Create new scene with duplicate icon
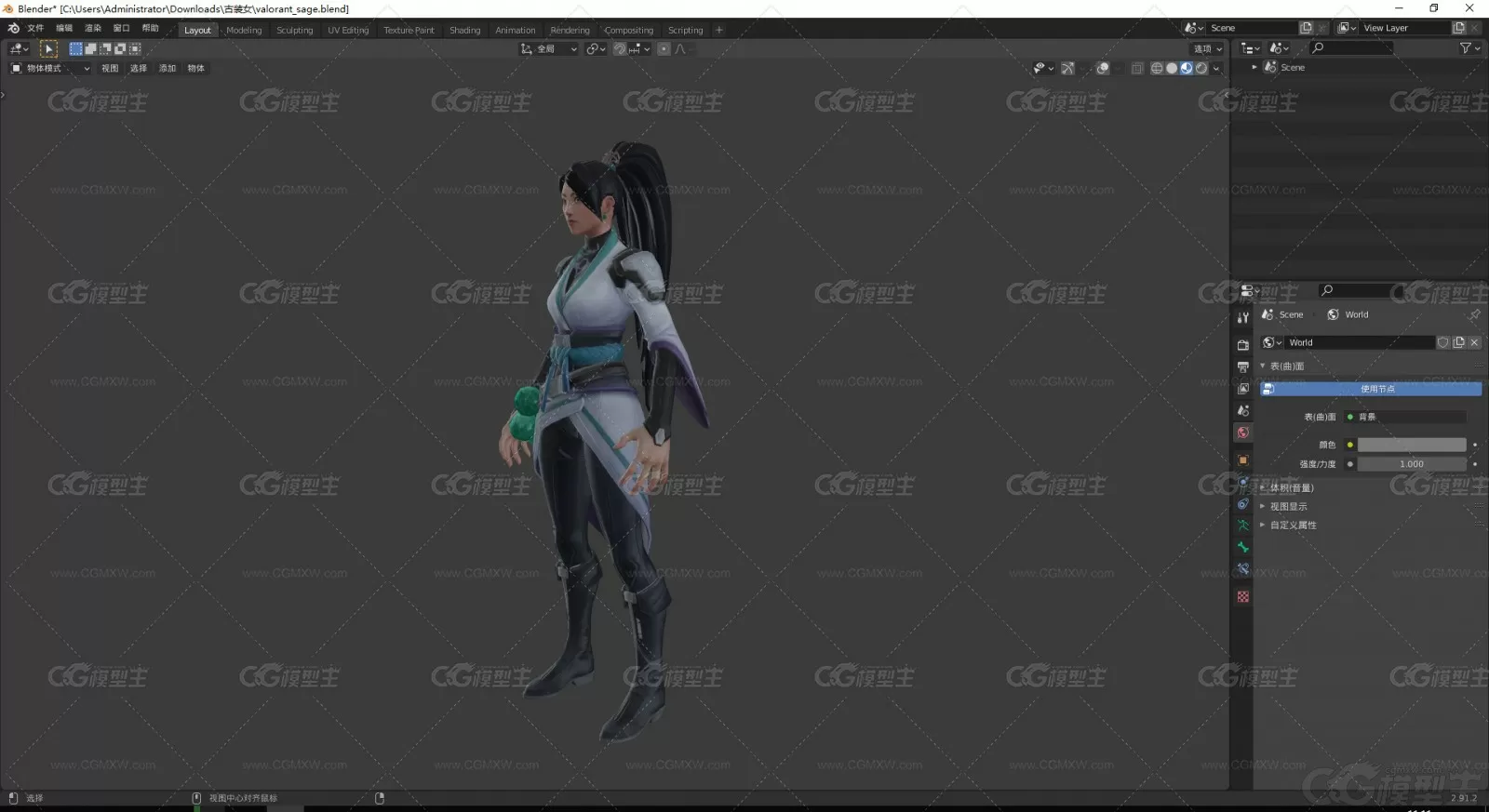Viewport: 1489px width, 812px height. 1306,28
